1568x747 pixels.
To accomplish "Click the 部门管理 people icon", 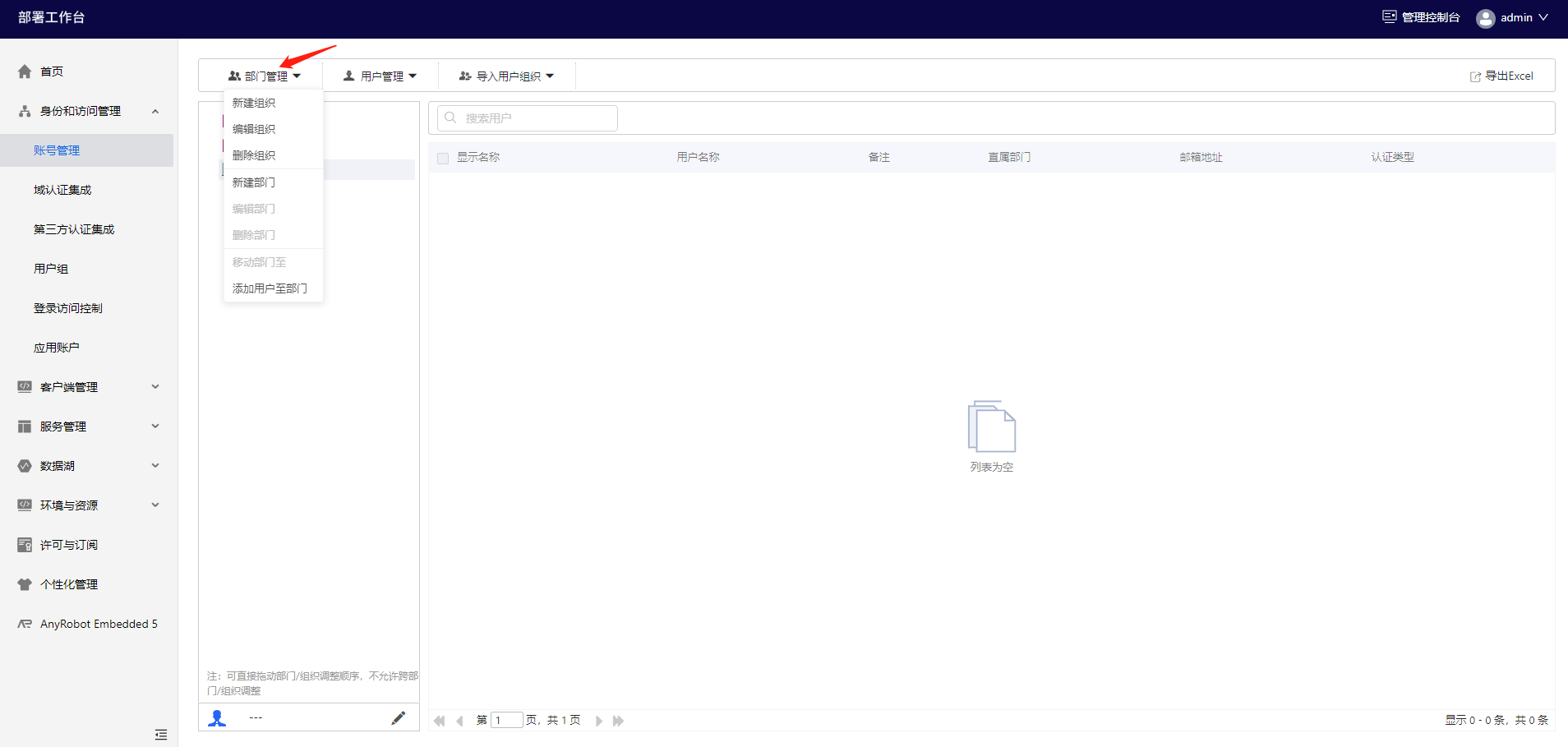I will (235, 76).
